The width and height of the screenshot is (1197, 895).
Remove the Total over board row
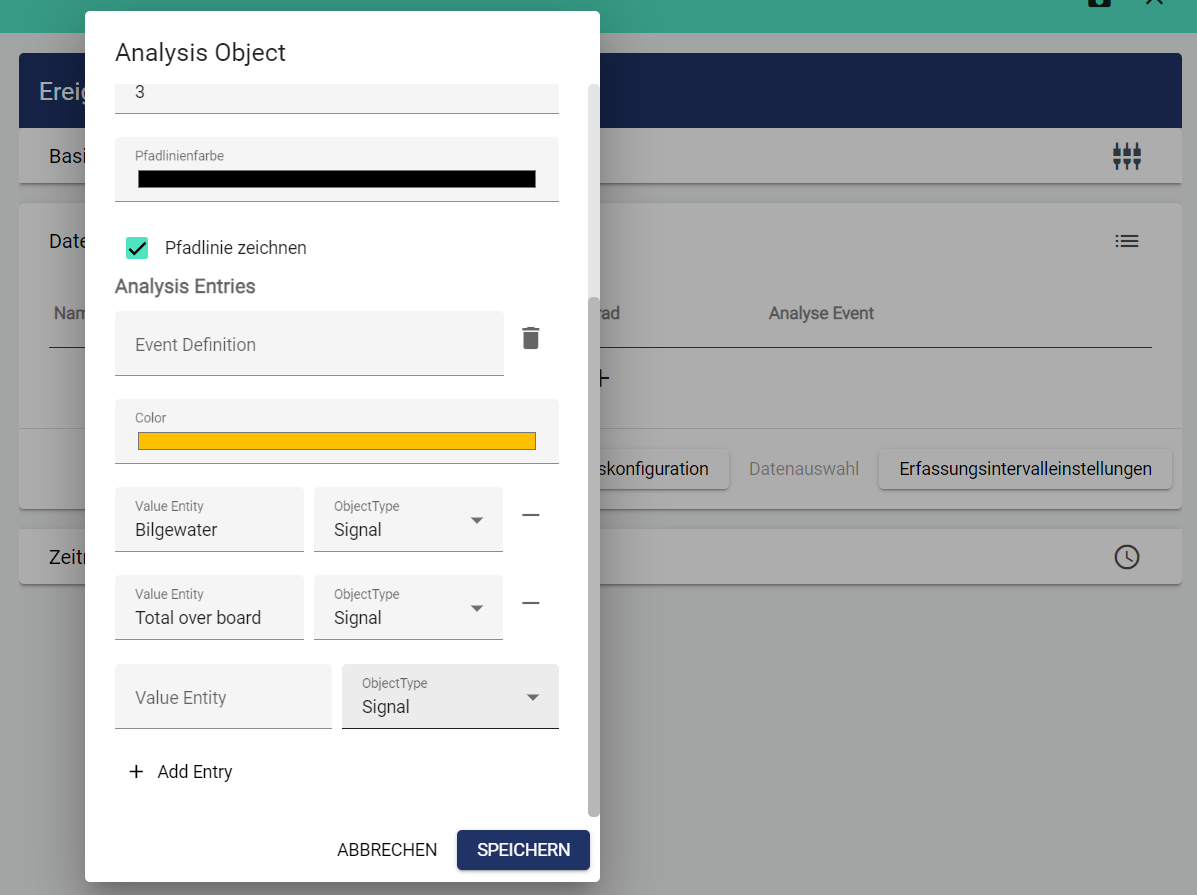pos(531,603)
